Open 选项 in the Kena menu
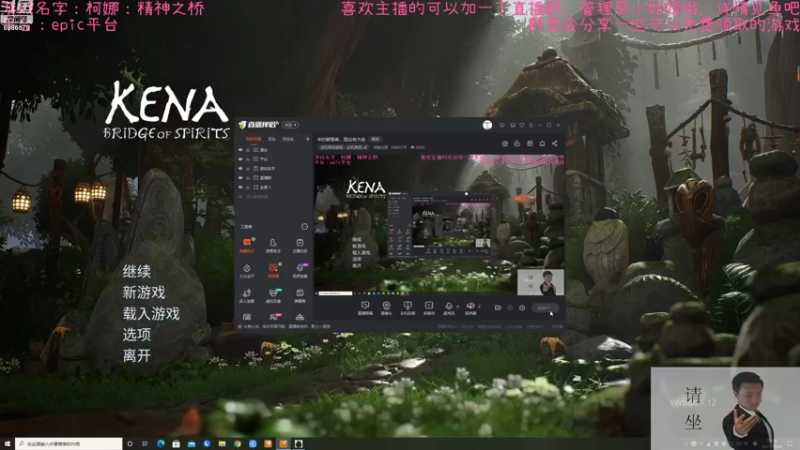 136,334
